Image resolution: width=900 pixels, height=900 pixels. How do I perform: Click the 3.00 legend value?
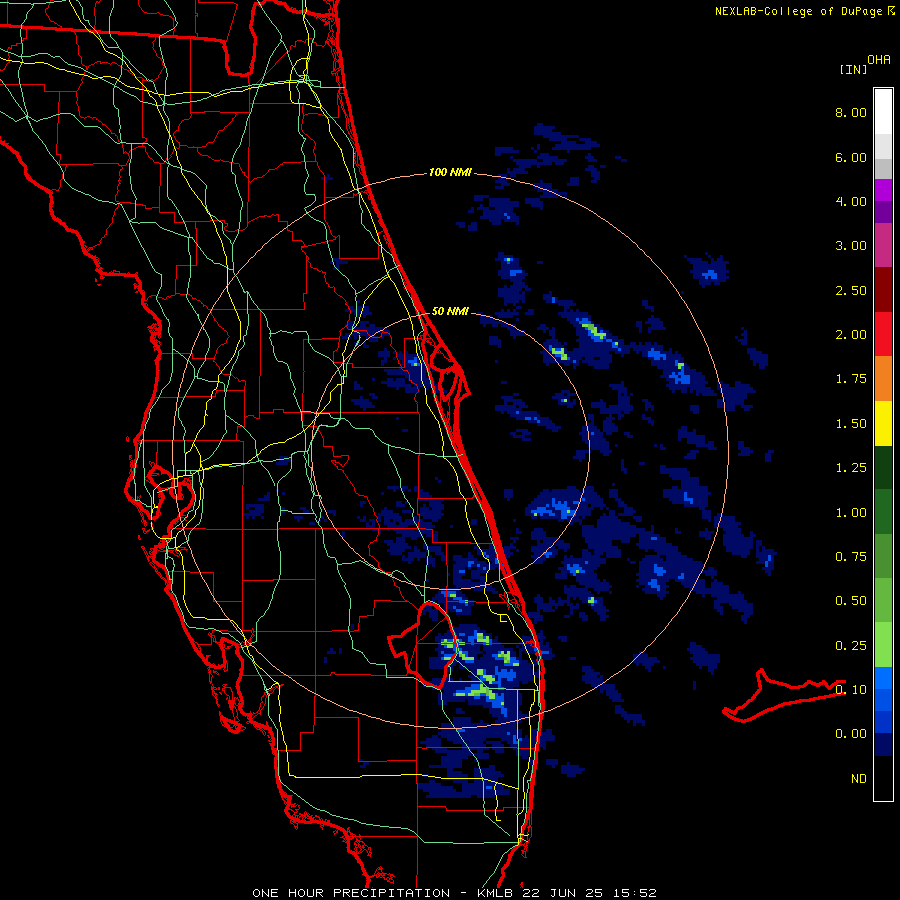pos(851,246)
